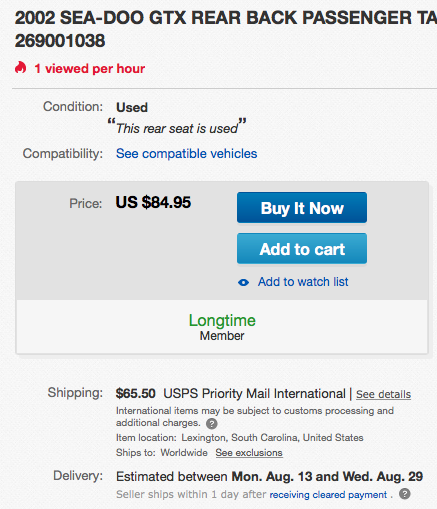Image resolution: width=437 pixels, height=509 pixels.
Task: Click the listing title heading
Action: pos(226,29)
